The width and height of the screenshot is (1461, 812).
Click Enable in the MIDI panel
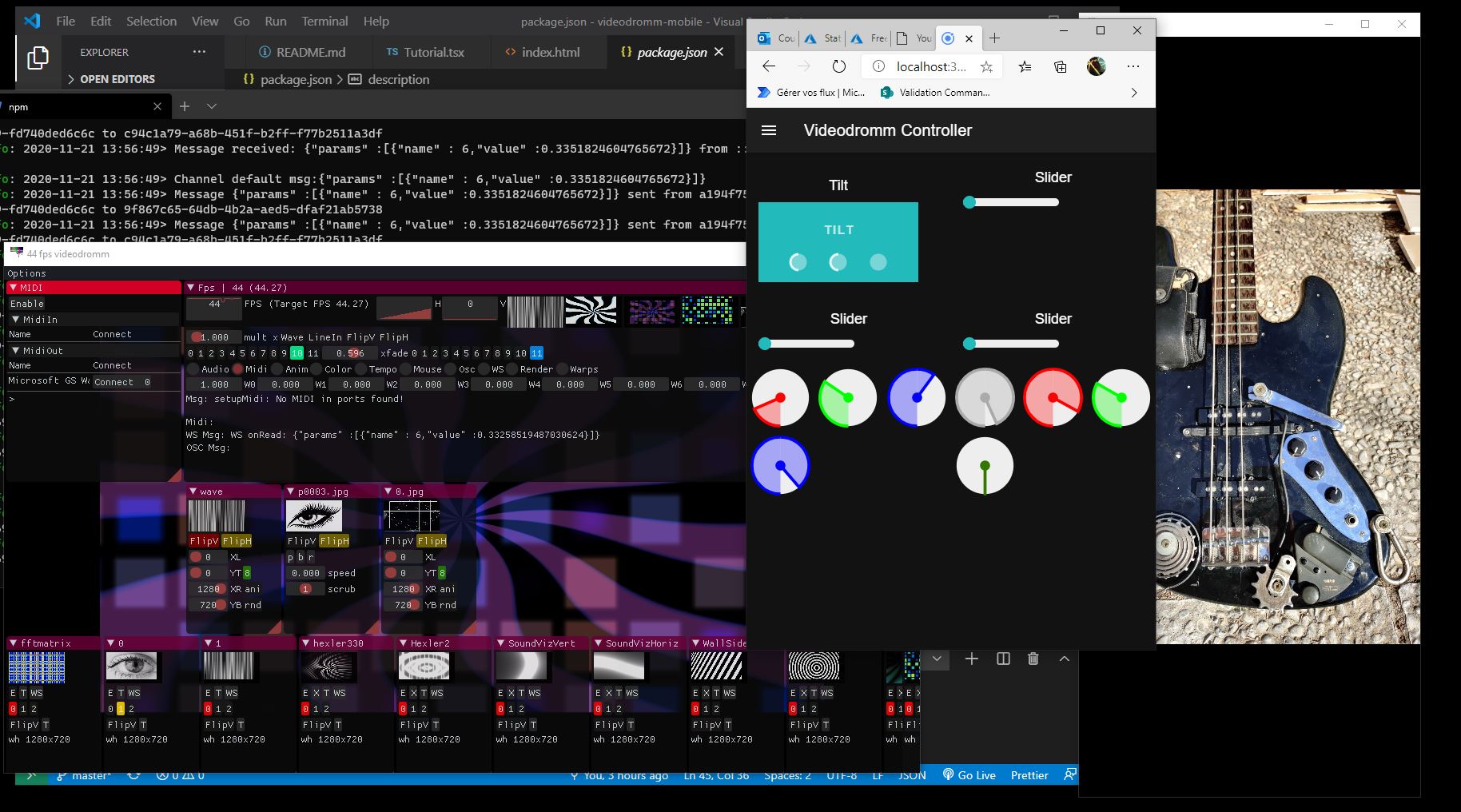[x=27, y=304]
